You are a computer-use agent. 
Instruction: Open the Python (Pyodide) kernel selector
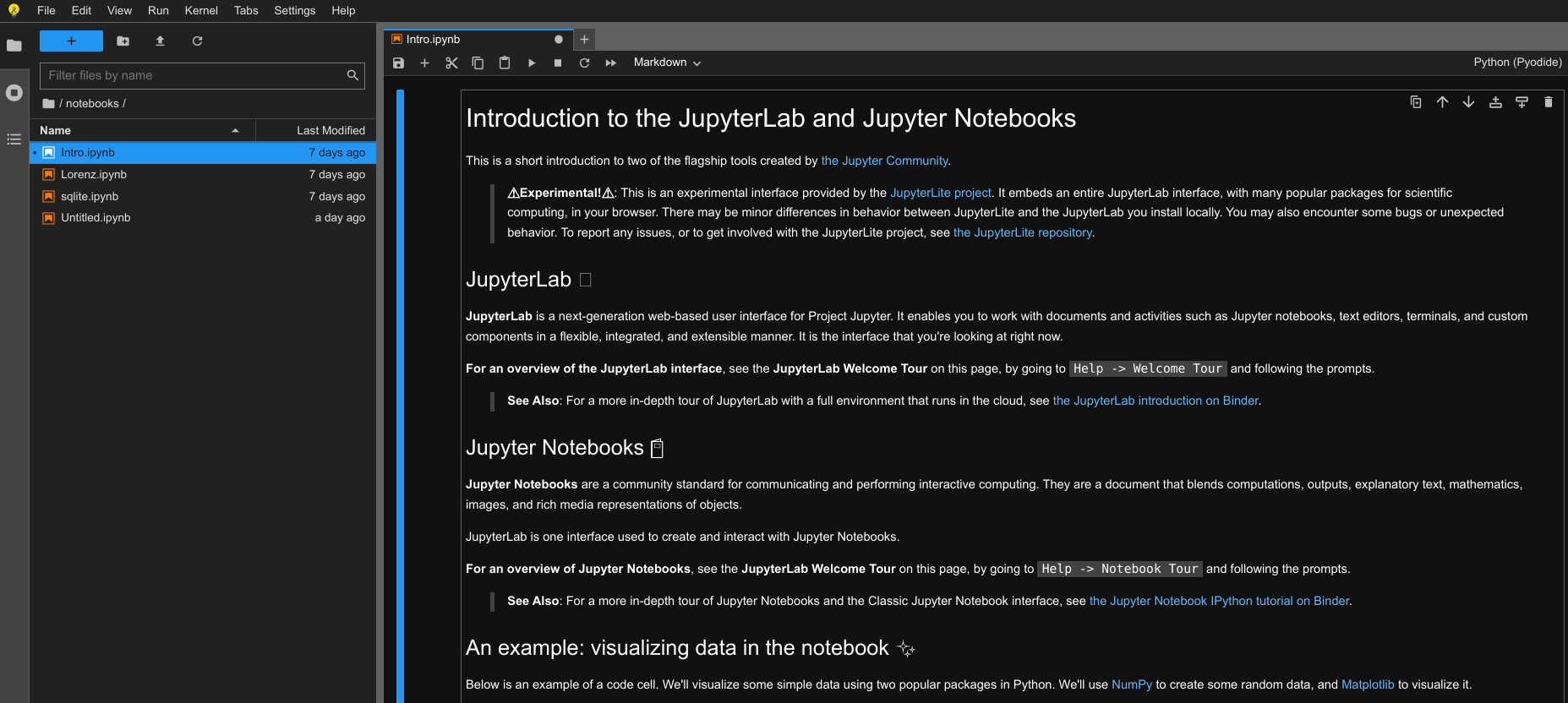coord(1517,63)
